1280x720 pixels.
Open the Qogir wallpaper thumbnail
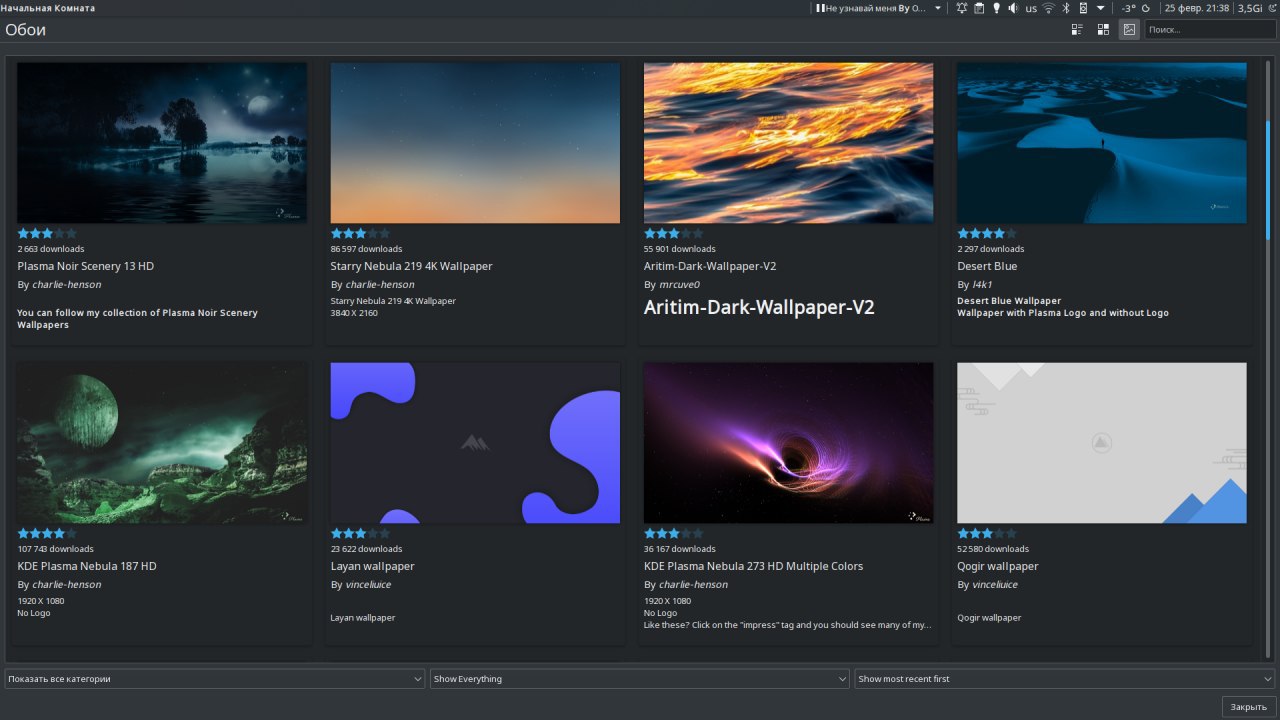click(1102, 443)
